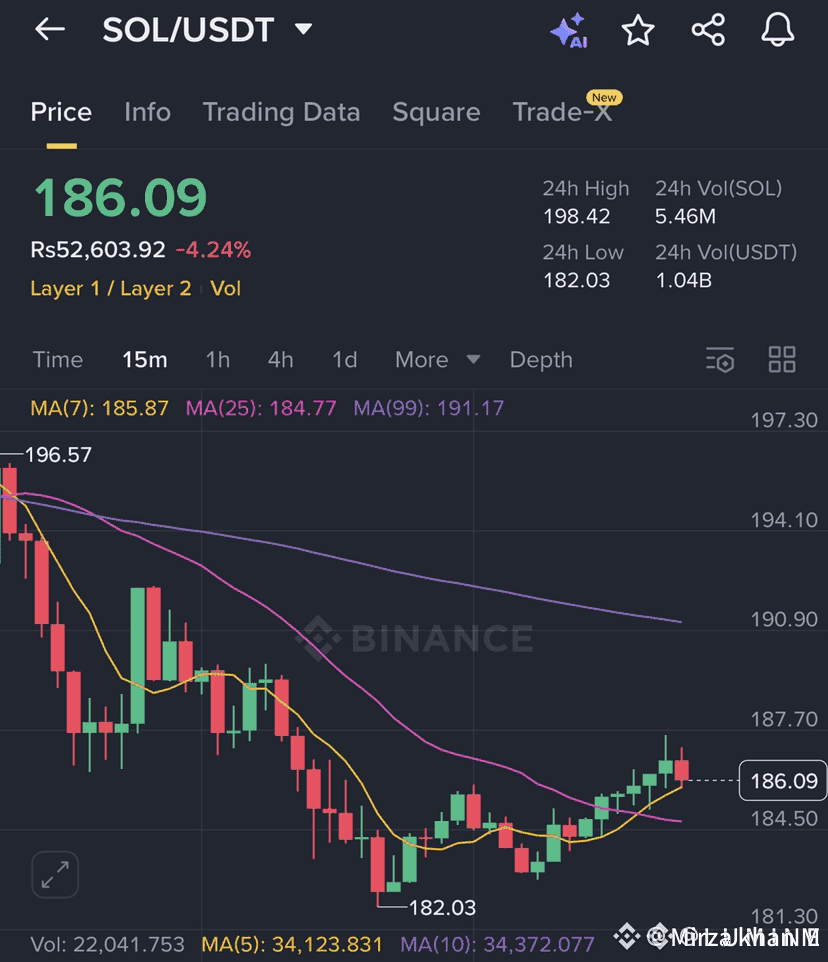Select the Time chart interval
The image size is (828, 962).
point(58,360)
